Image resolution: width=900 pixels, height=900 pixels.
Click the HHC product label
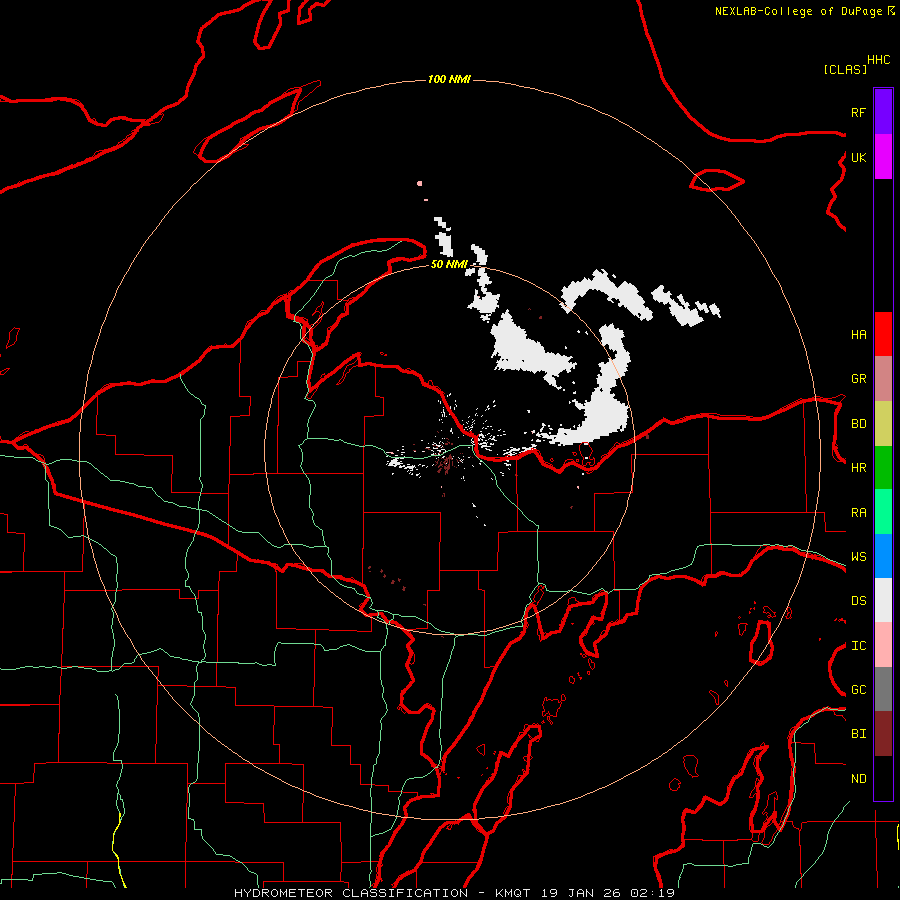coord(878,60)
